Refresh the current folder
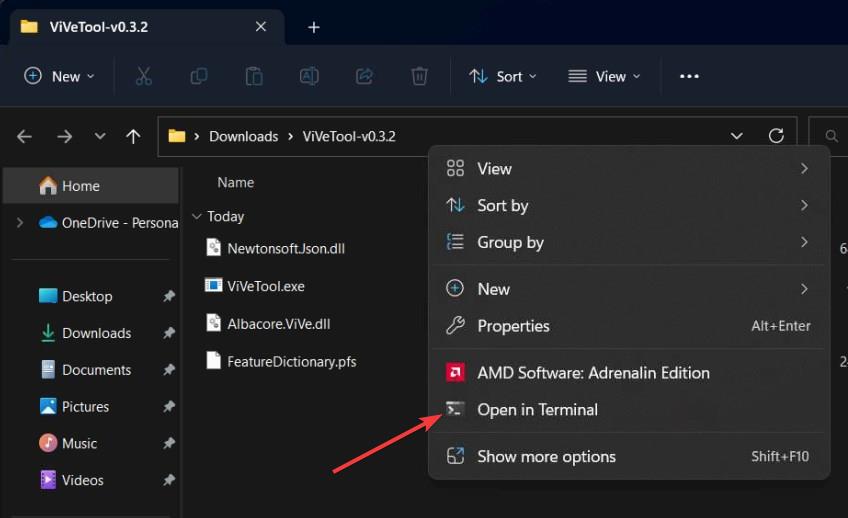Viewport: 848px width, 518px height. point(776,136)
